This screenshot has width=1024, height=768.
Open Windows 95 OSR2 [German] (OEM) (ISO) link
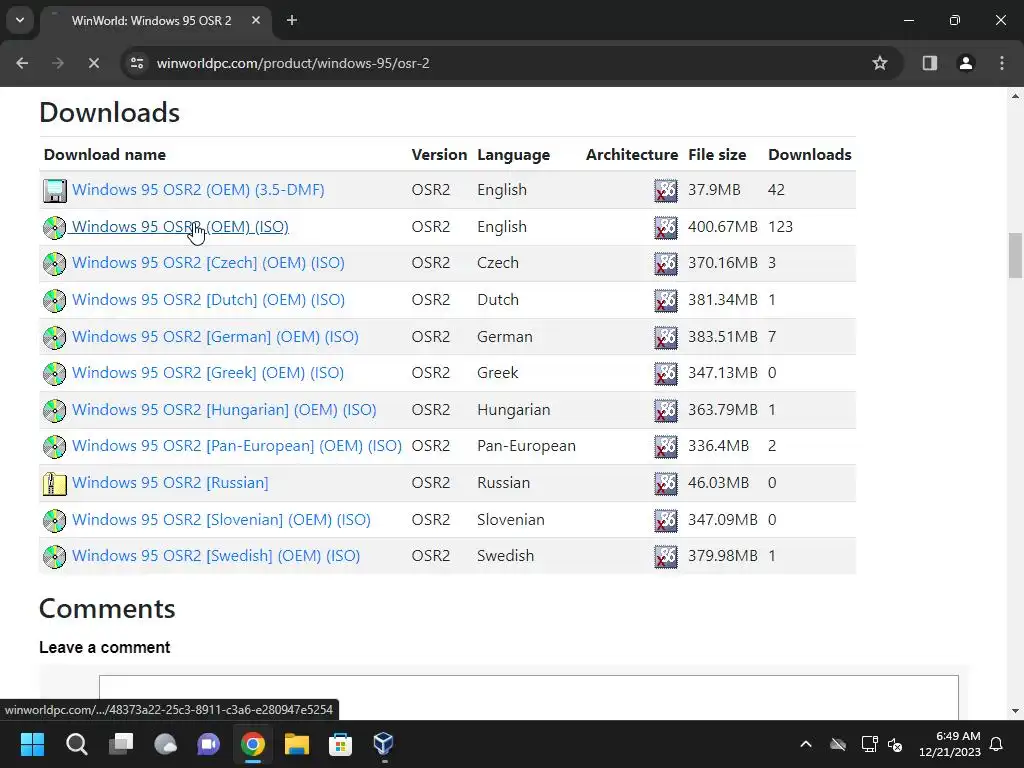[x=216, y=336]
